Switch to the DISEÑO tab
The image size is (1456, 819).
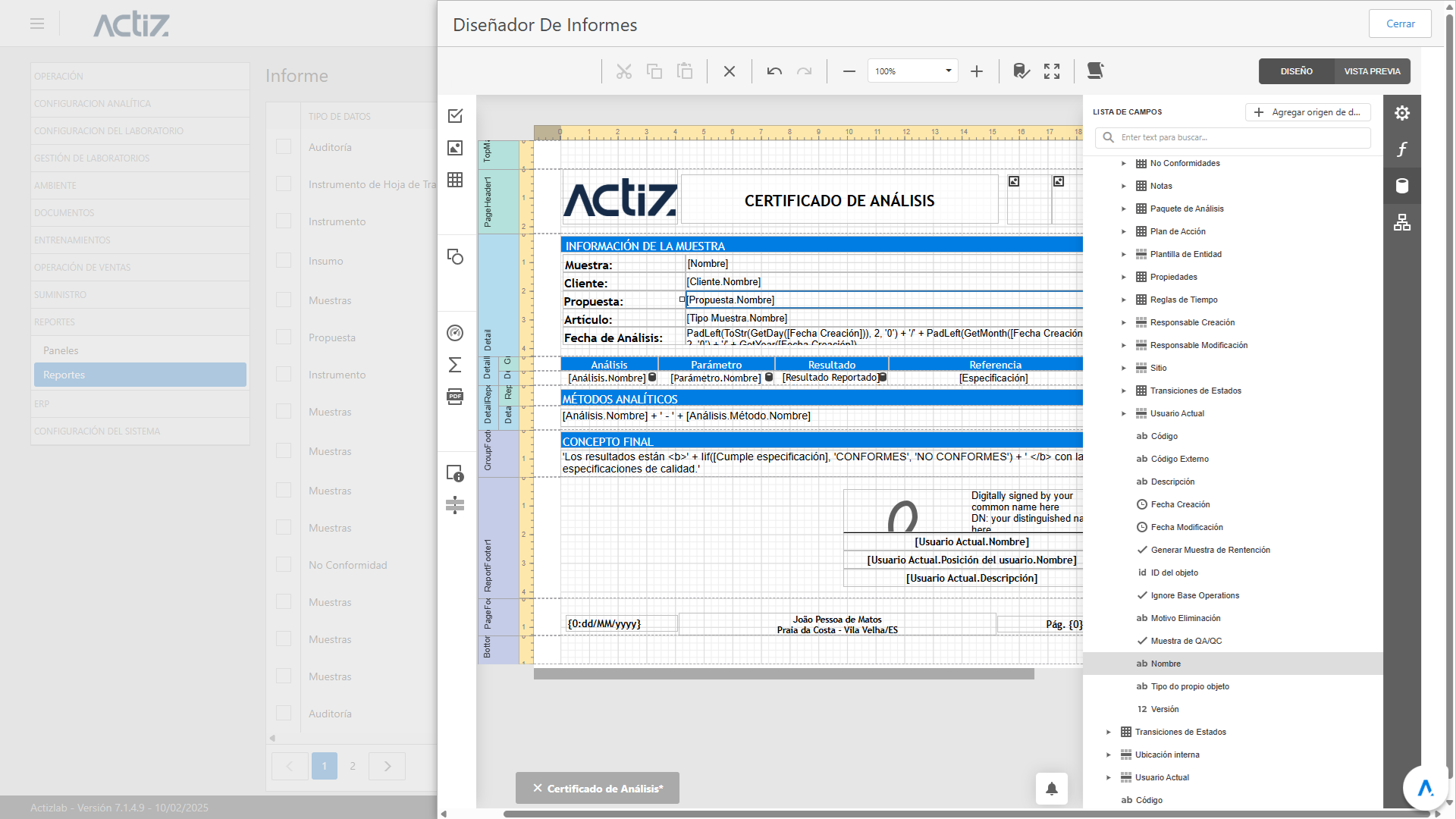pos(1296,71)
